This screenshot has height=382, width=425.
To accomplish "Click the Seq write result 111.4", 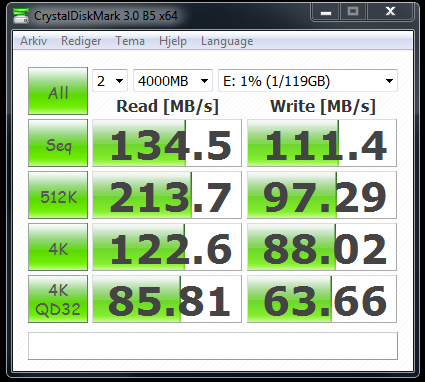I will tap(322, 143).
